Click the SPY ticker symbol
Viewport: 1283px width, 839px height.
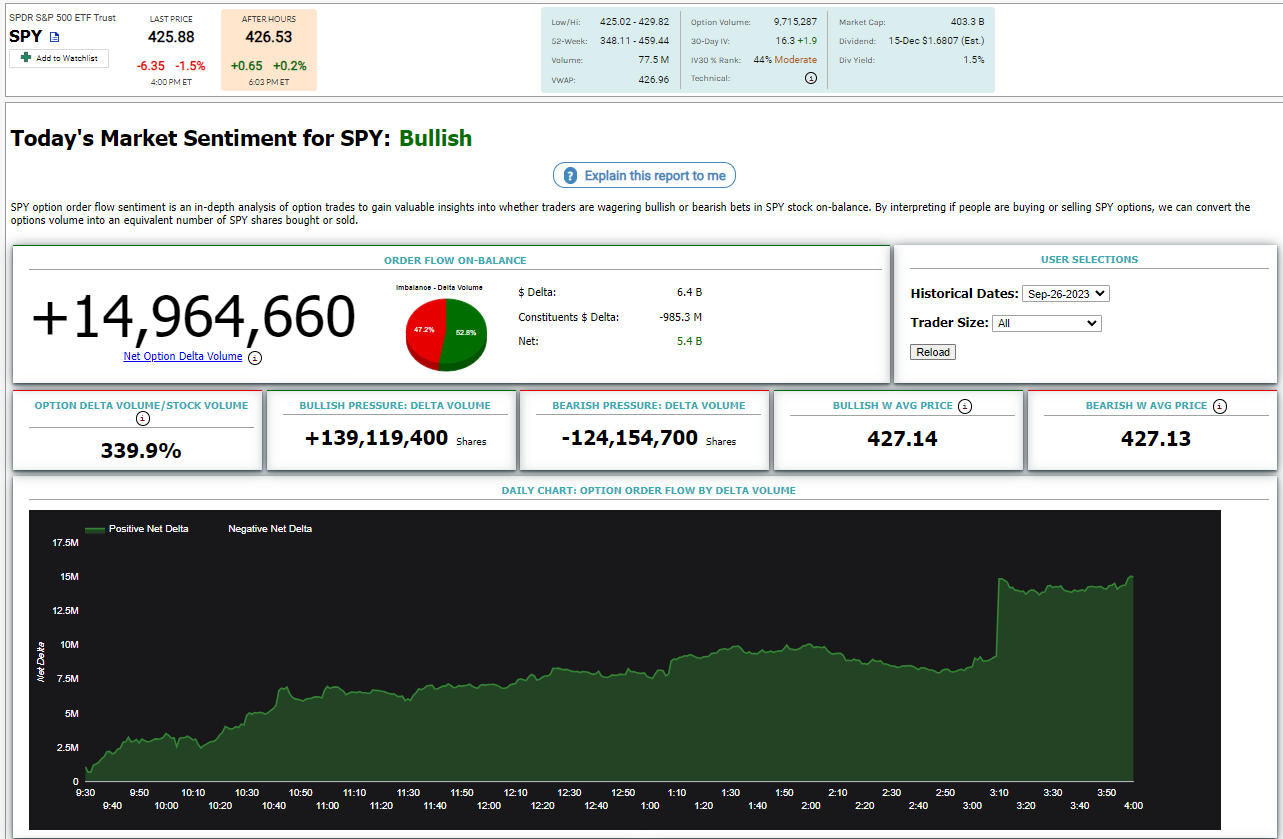(26, 36)
